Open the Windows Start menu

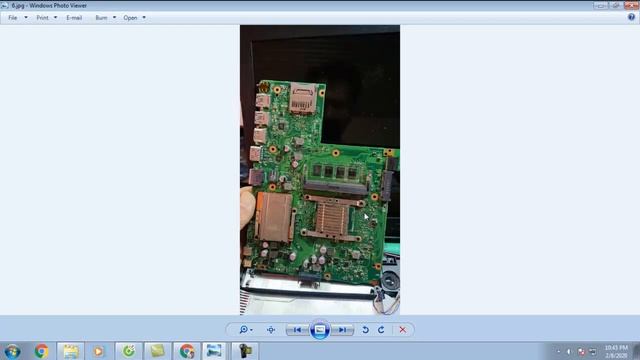click(12, 351)
